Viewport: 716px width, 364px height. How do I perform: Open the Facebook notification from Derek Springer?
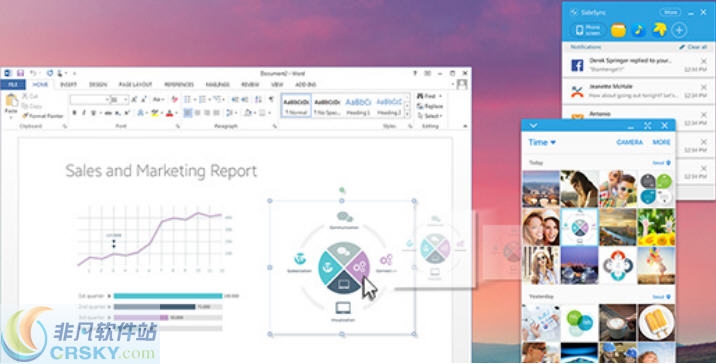638,65
